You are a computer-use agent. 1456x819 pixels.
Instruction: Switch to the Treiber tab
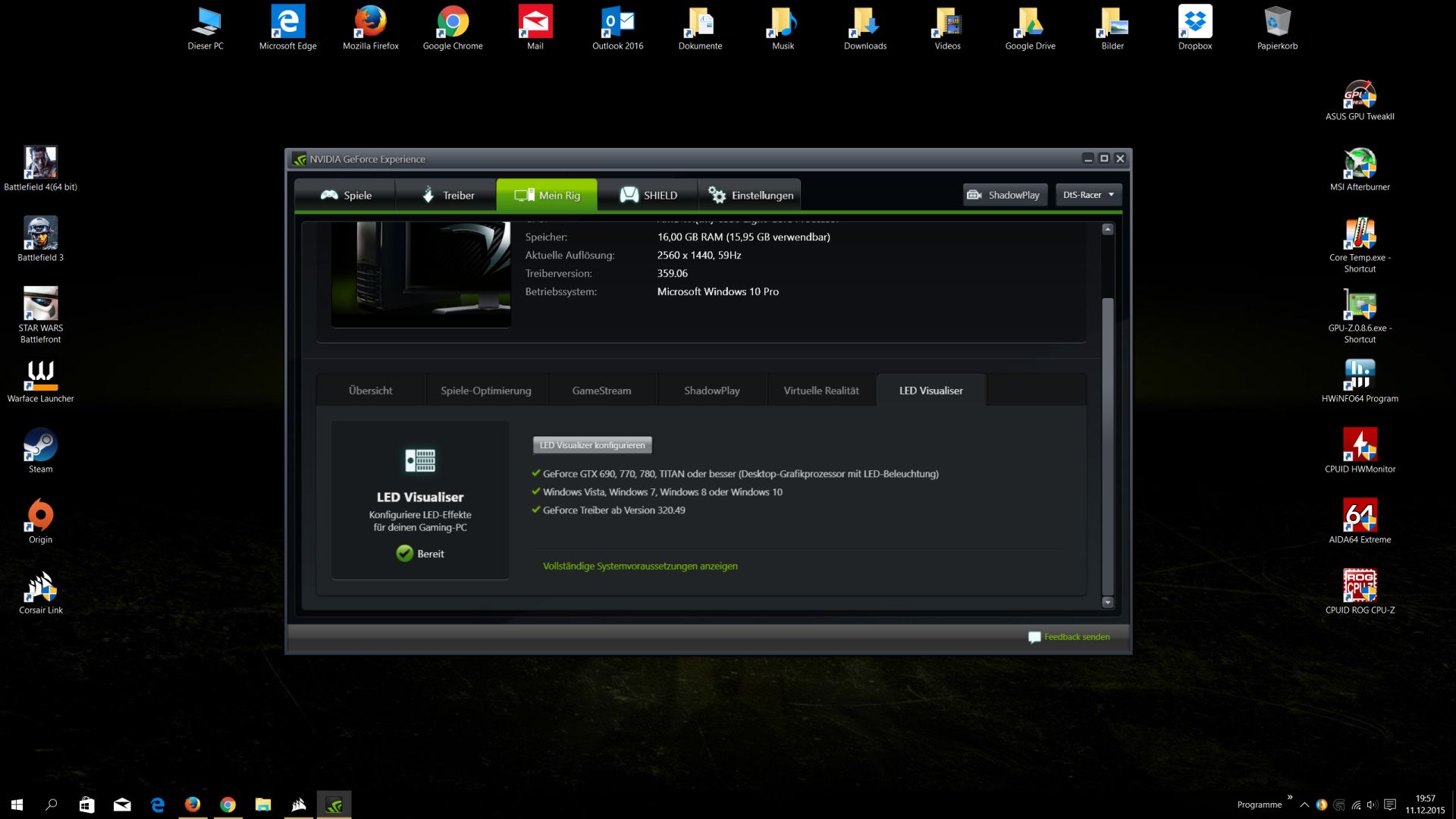click(447, 195)
